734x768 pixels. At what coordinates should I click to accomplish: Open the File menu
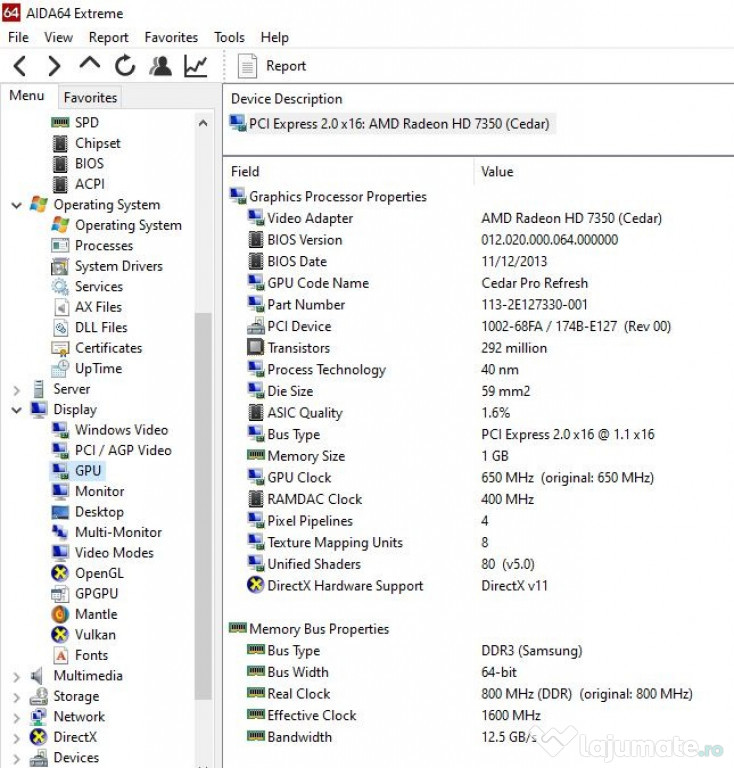(19, 37)
